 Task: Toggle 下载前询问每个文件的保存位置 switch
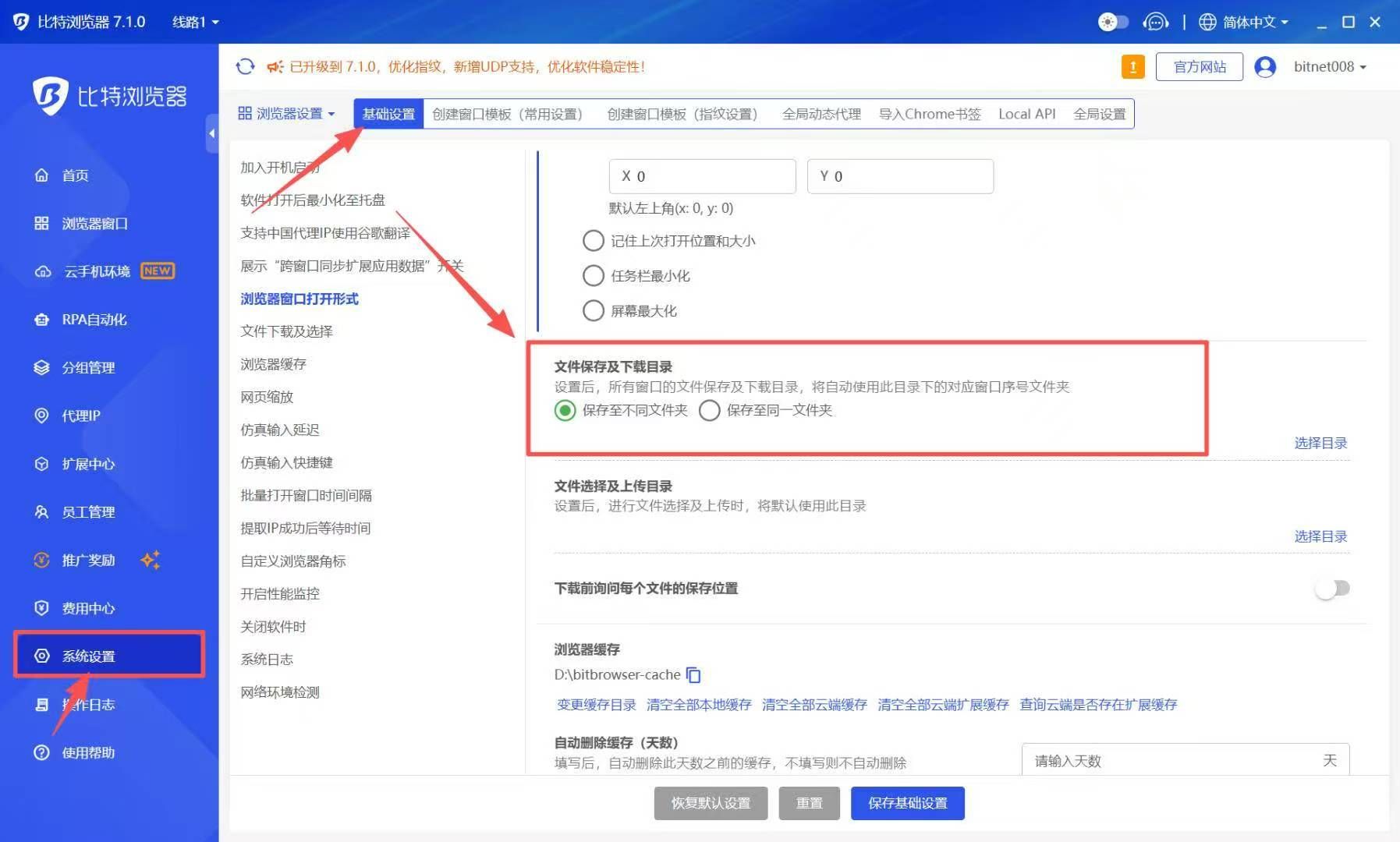tap(1332, 589)
